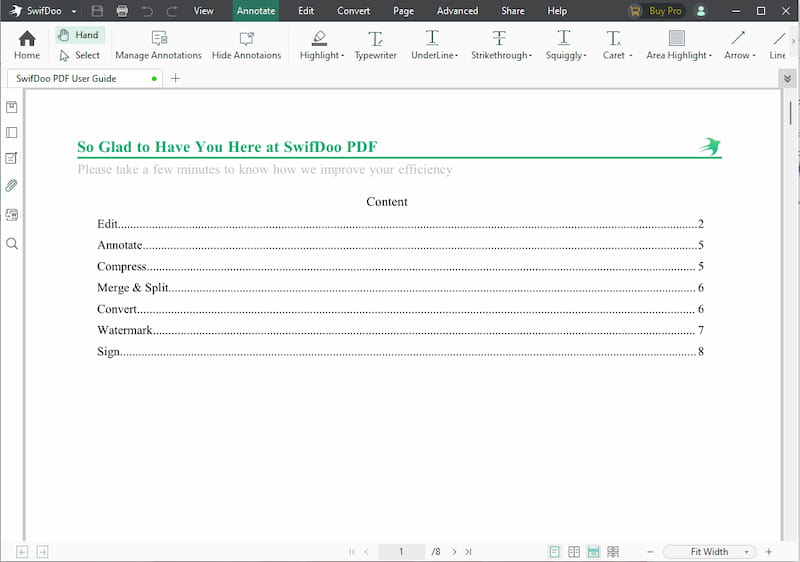Click the Save icon in title bar

coord(97,11)
